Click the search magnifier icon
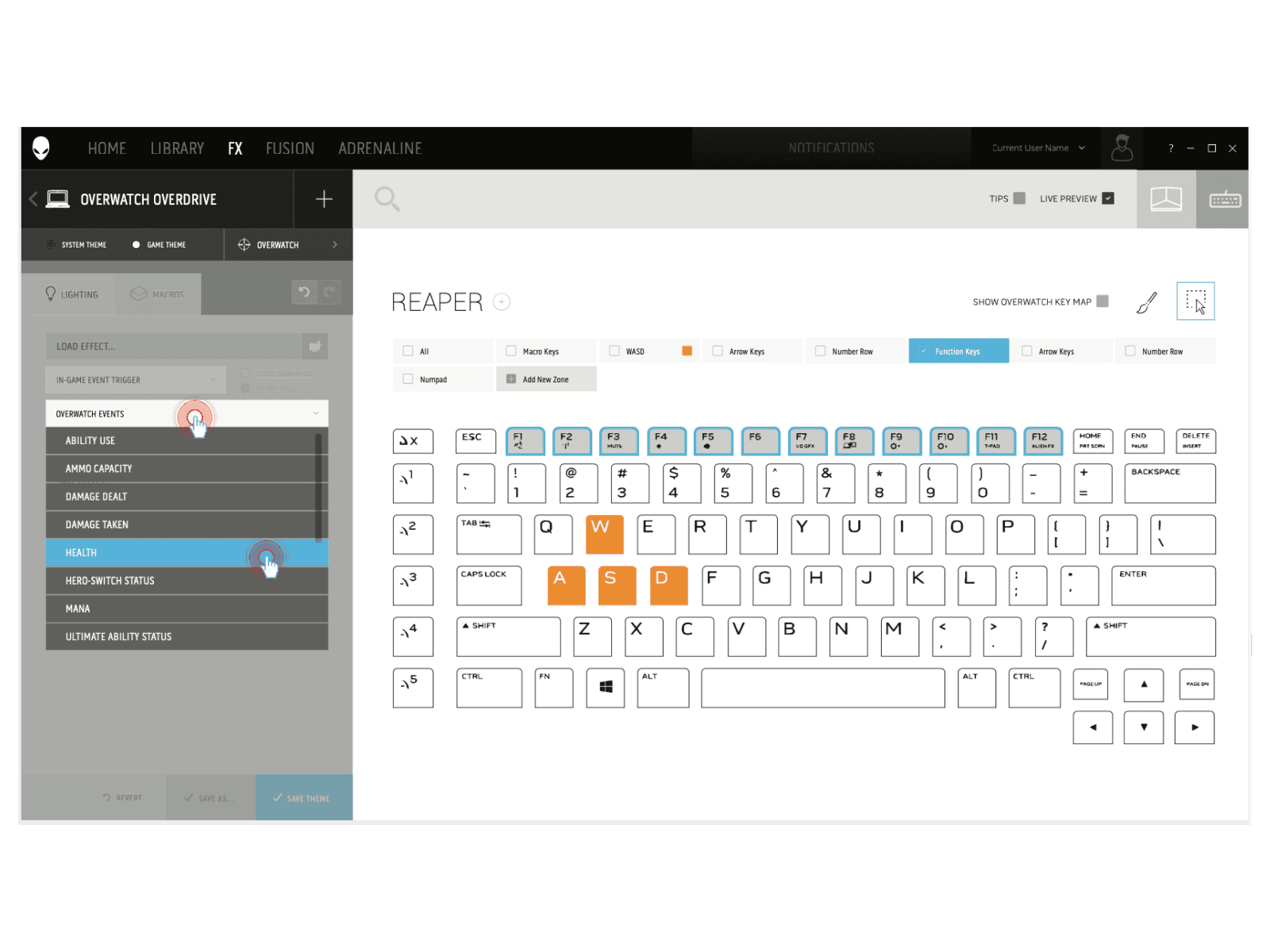 (x=387, y=198)
